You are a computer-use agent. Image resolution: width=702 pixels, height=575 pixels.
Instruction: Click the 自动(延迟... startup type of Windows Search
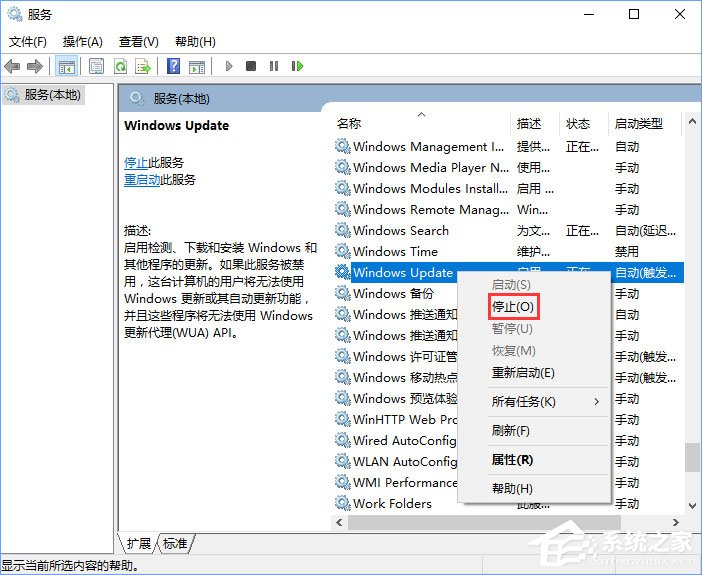[645, 231]
